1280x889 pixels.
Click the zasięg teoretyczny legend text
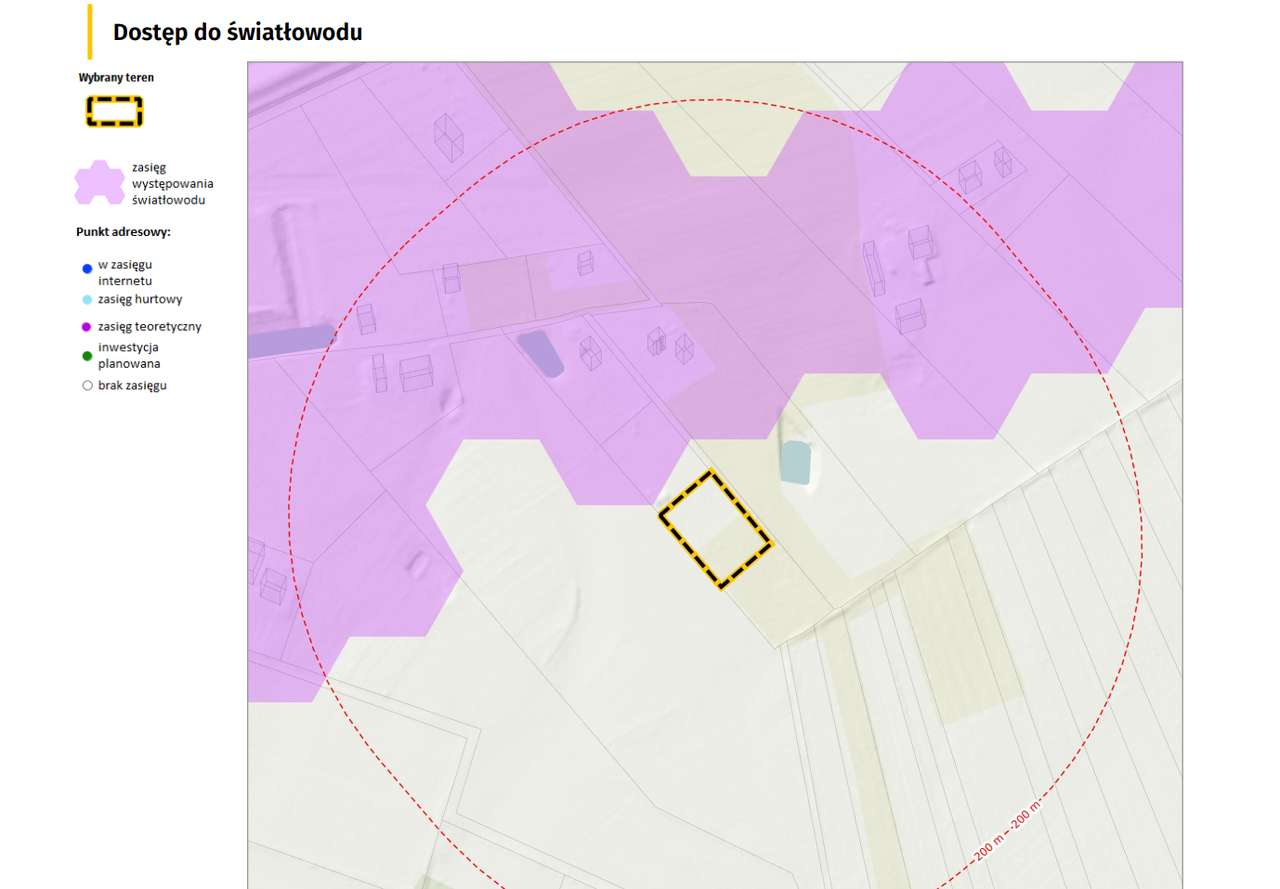click(148, 327)
